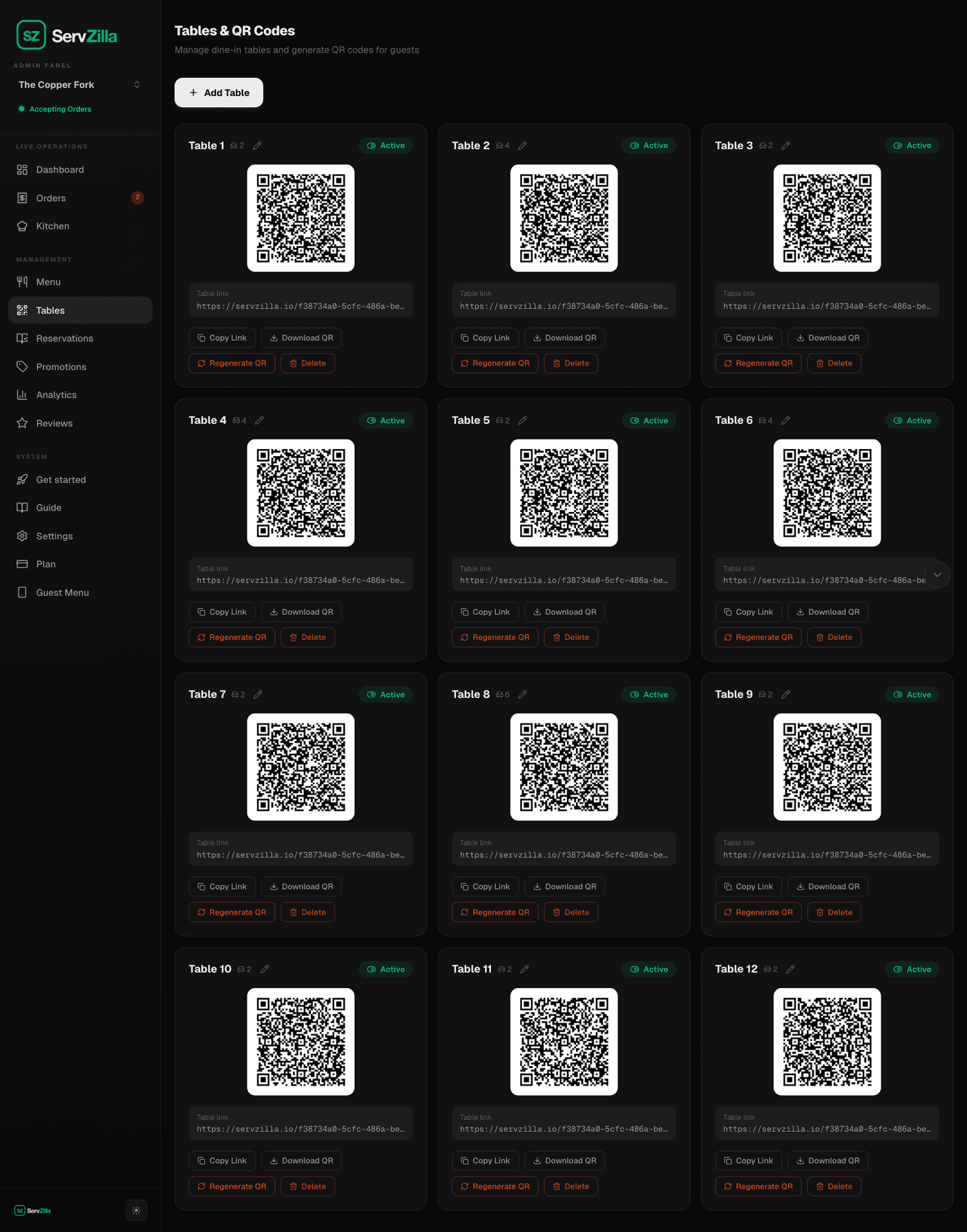967x1232 pixels.
Task: Edit Table 7 via pencil icon
Action: tap(258, 694)
